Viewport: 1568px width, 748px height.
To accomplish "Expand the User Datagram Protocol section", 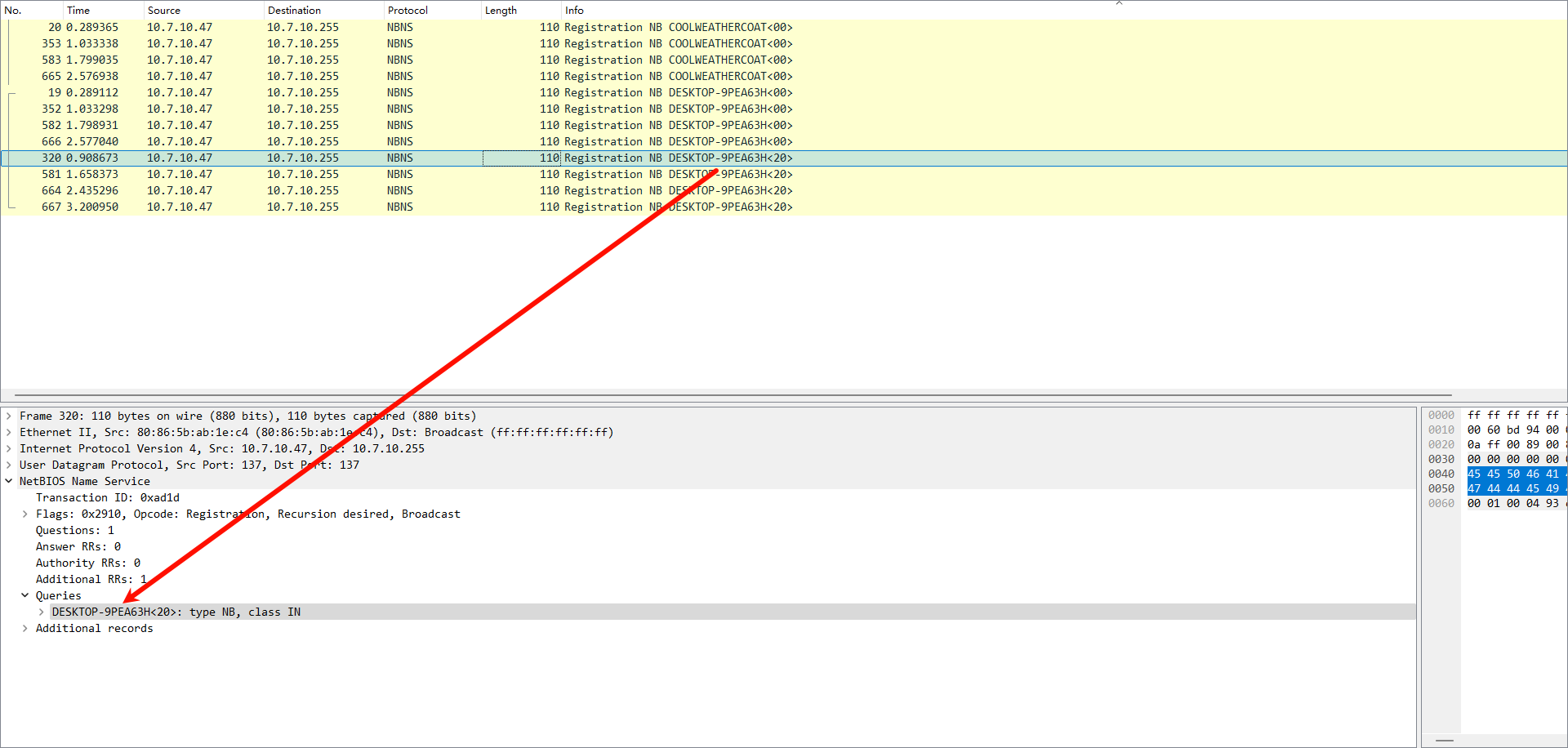I will (x=8, y=465).
